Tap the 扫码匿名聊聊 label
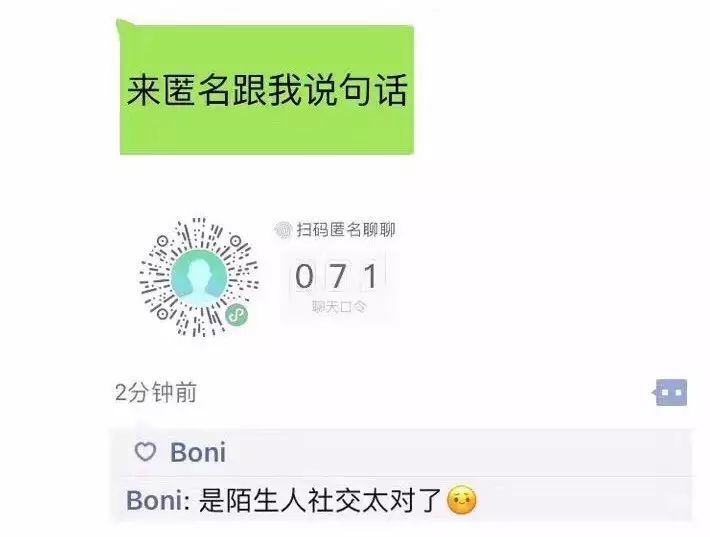 coord(346,230)
